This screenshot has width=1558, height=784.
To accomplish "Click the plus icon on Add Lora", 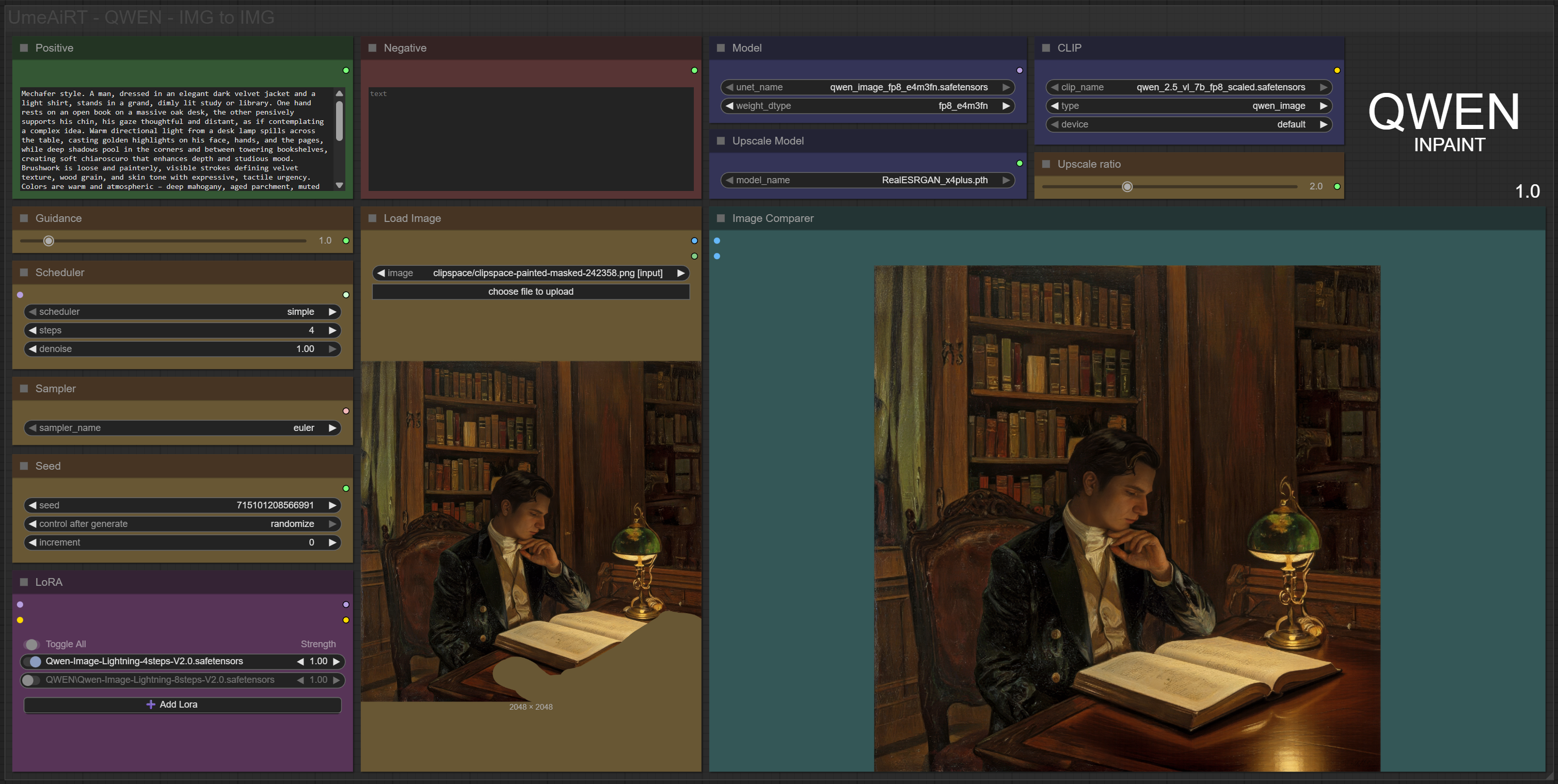I will tap(151, 704).
